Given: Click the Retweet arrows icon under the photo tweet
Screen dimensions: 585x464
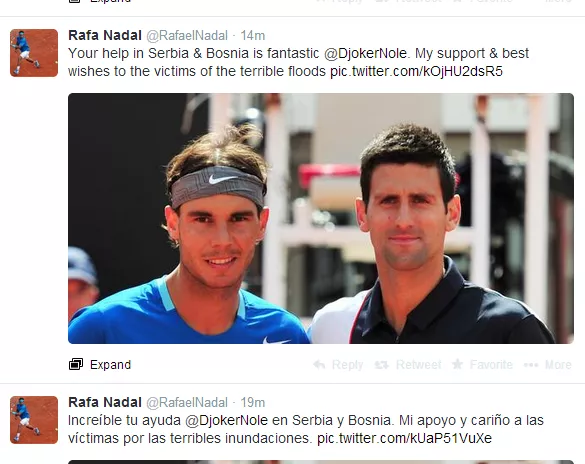Looking at the screenshot, I should [382, 365].
